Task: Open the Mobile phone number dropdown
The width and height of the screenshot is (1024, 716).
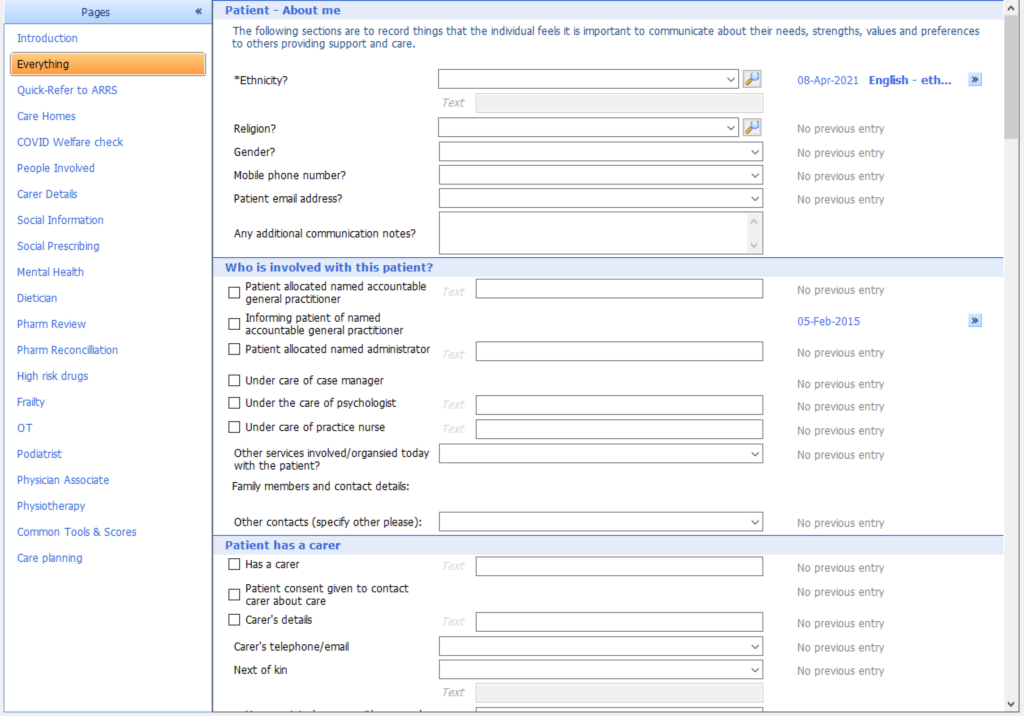Action: coord(600,175)
